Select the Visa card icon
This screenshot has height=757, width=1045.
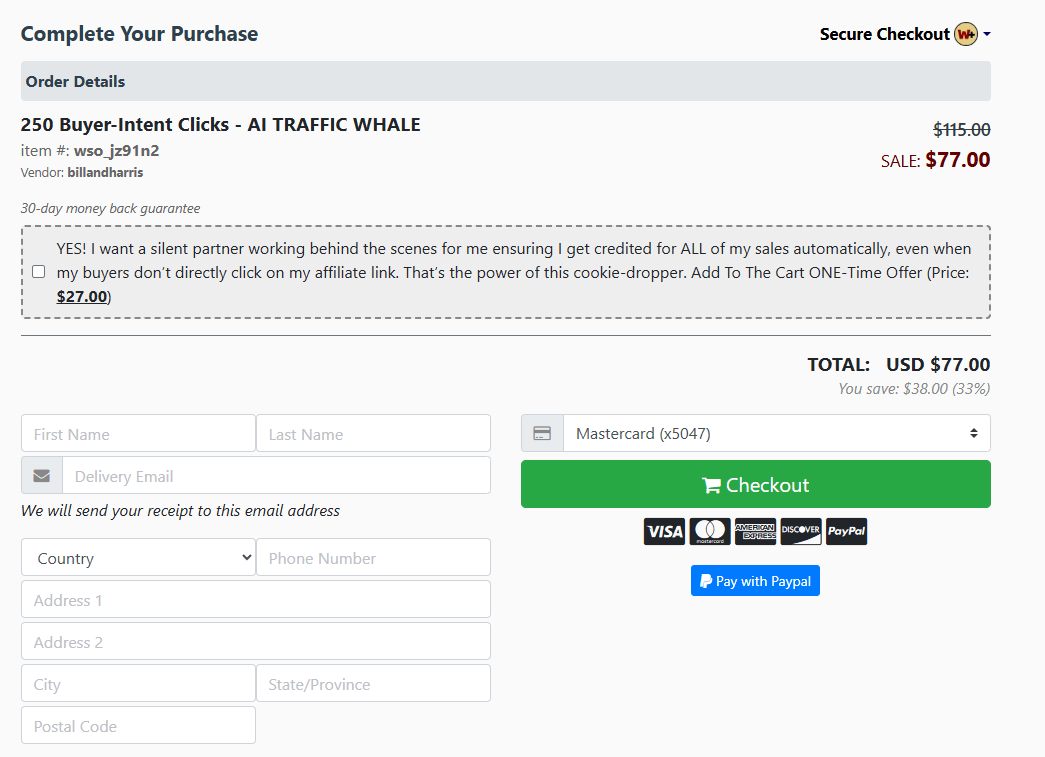pyautogui.click(x=664, y=531)
